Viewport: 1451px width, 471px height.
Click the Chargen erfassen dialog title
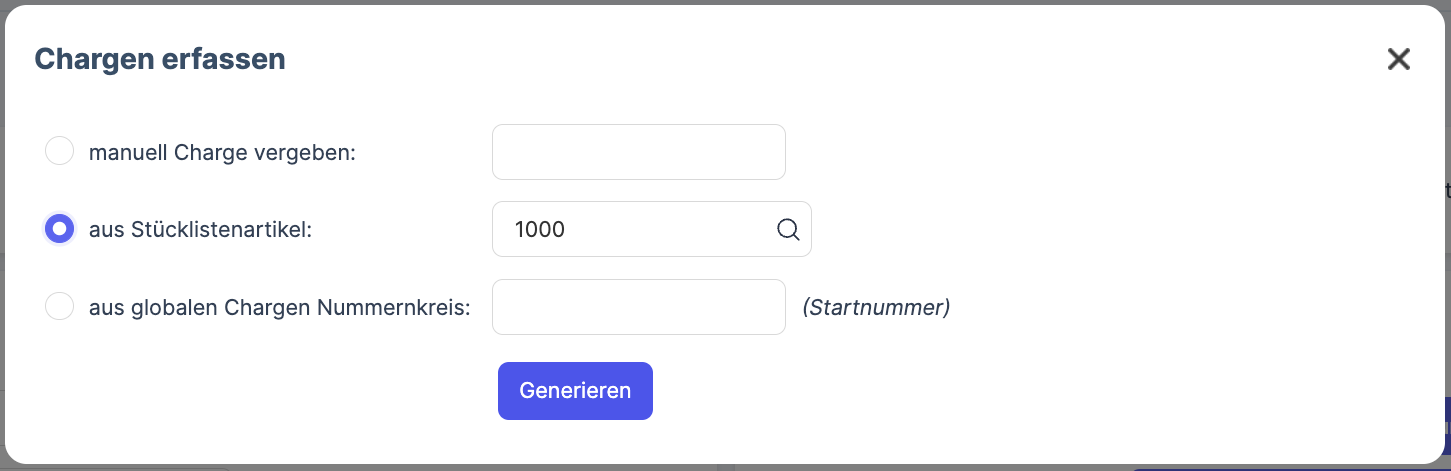[160, 60]
